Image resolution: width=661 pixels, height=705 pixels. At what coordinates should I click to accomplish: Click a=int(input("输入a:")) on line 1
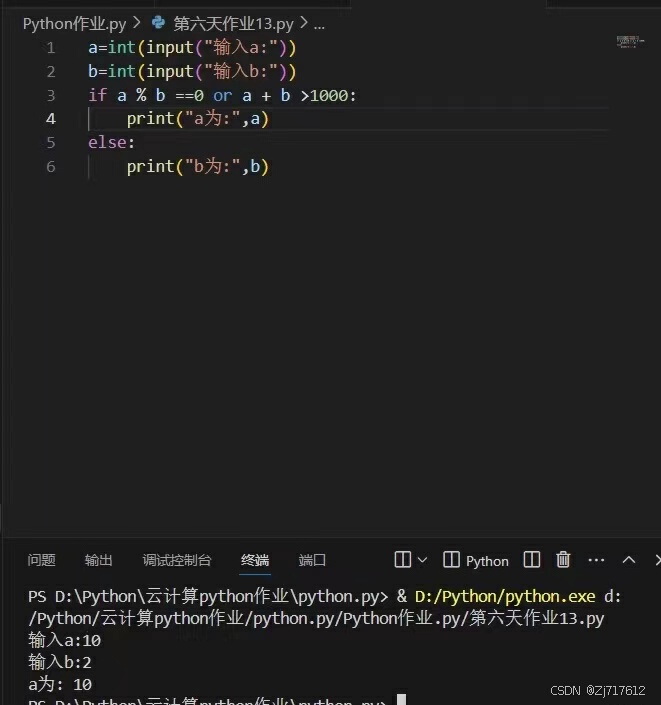[192, 48]
